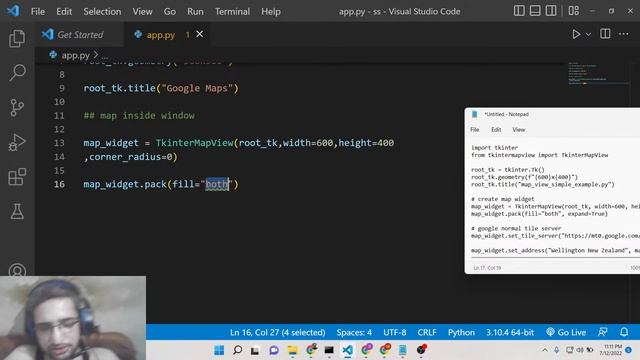The image size is (640, 360).
Task: Click Notepad status Ln 17, Col 19
Action: click(x=487, y=268)
